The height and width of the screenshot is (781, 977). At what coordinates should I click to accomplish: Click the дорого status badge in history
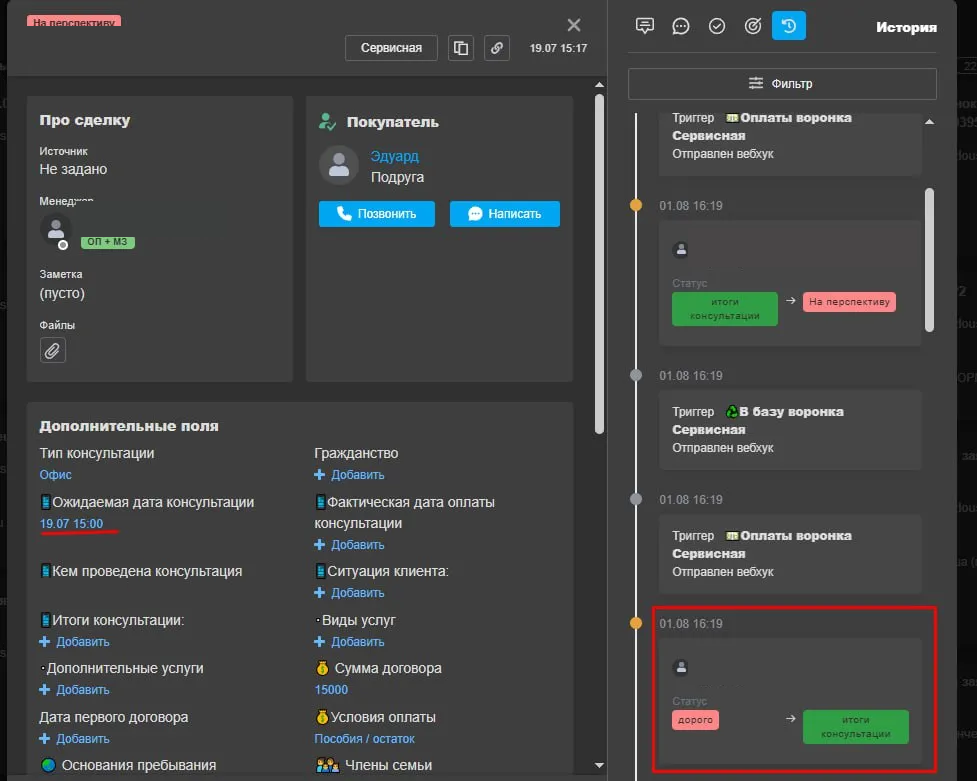(x=695, y=720)
